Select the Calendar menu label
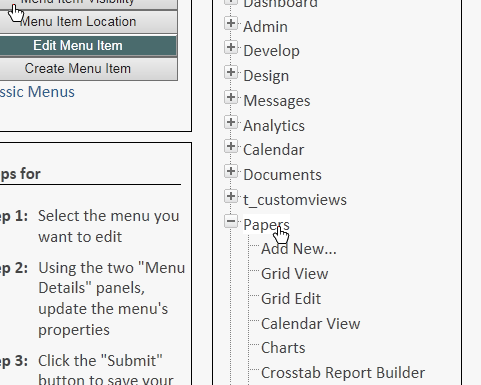This screenshot has width=481, height=385. [x=273, y=150]
